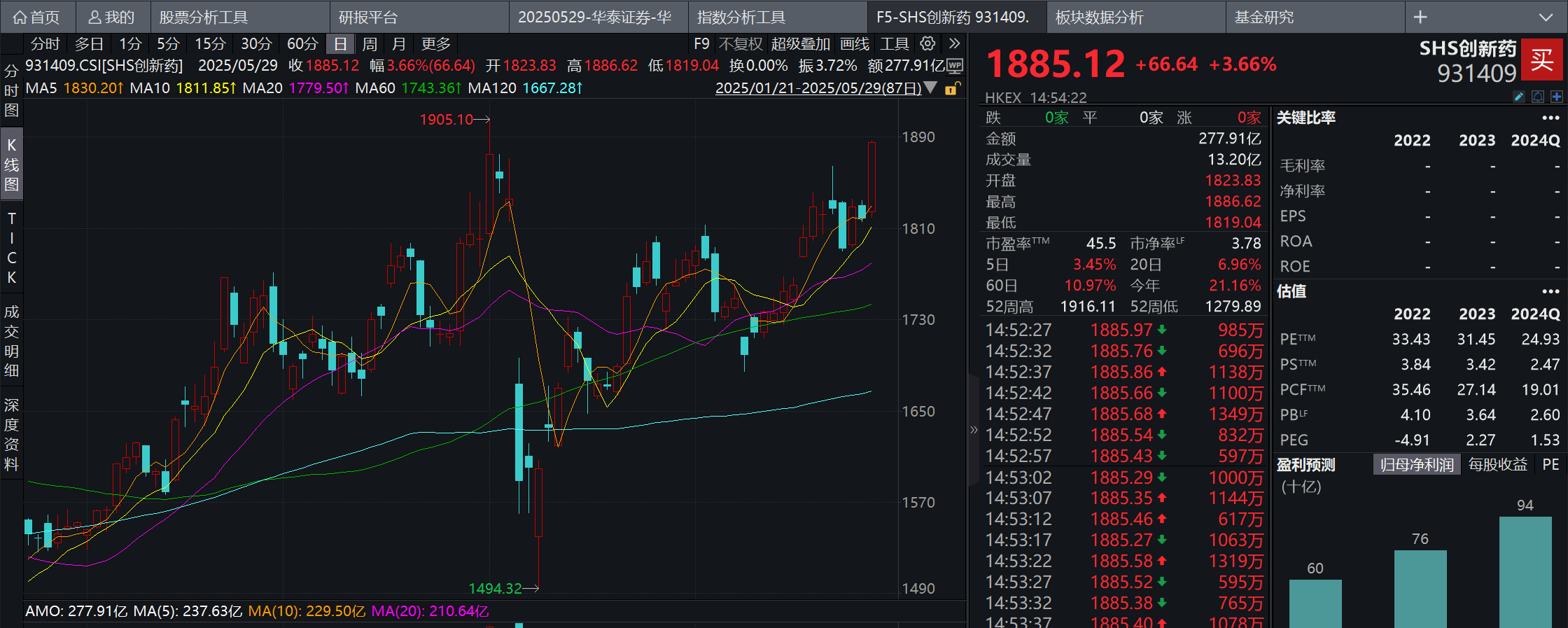Add a new tab with plus icon

(x=1420, y=17)
